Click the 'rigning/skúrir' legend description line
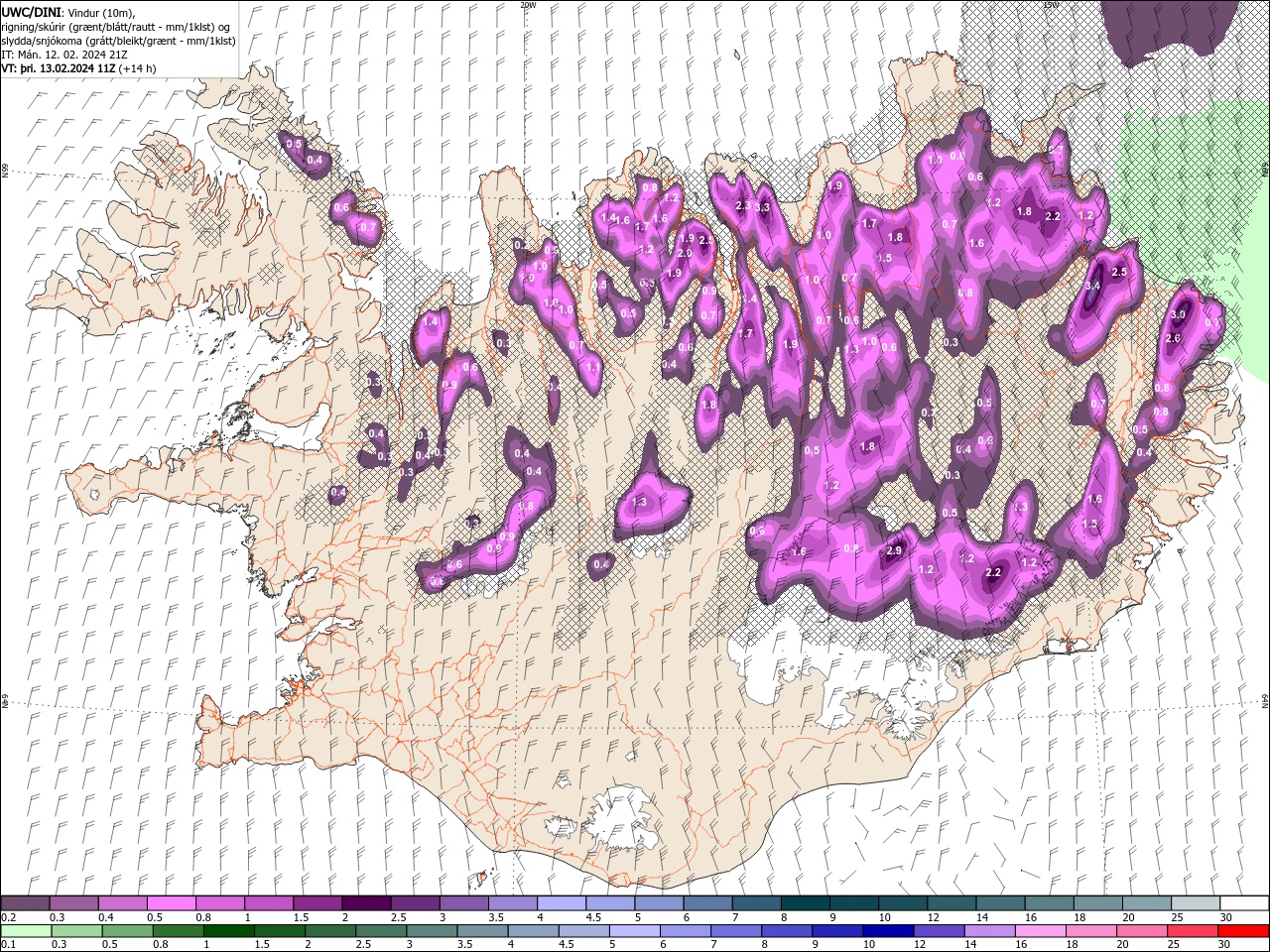The width and height of the screenshot is (1270, 952). coord(116,27)
